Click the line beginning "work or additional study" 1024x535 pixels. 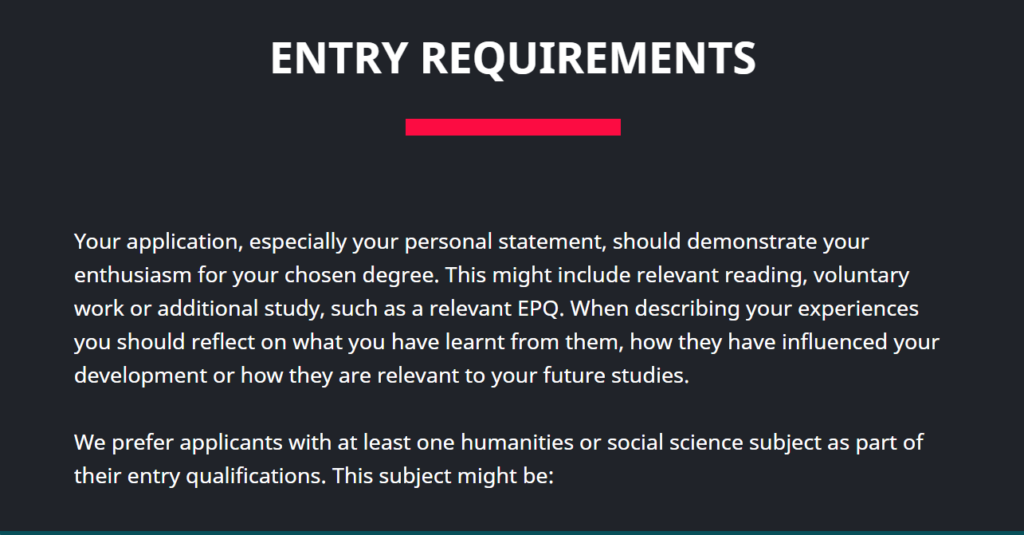click(x=496, y=308)
